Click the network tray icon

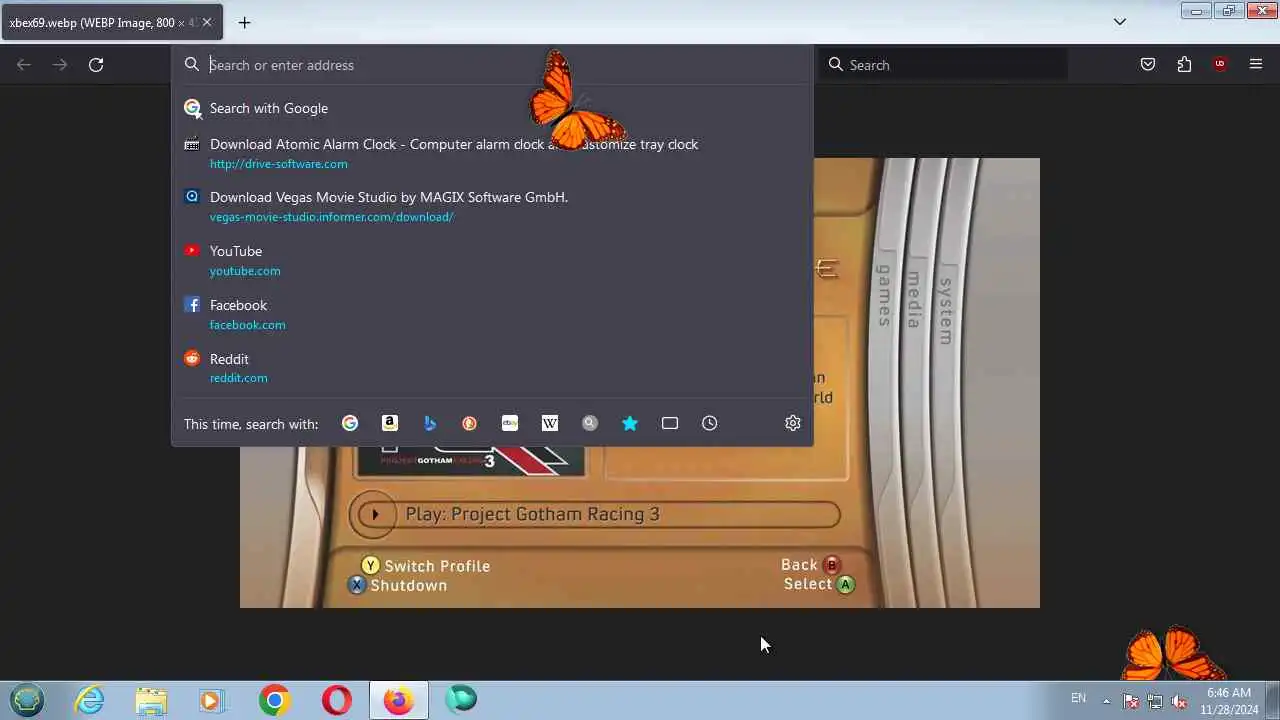click(1155, 701)
